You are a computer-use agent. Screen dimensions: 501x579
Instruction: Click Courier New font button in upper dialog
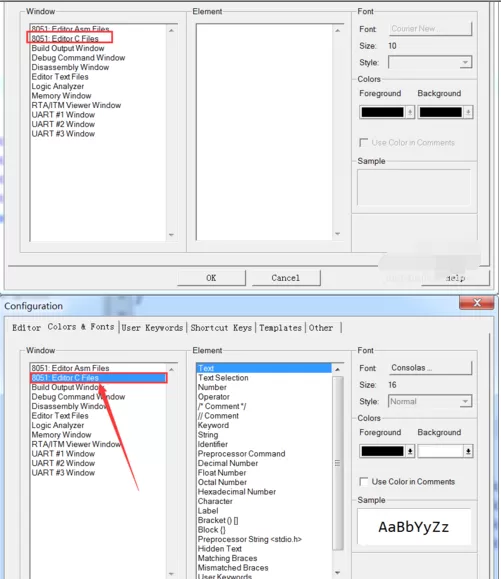(x=430, y=29)
